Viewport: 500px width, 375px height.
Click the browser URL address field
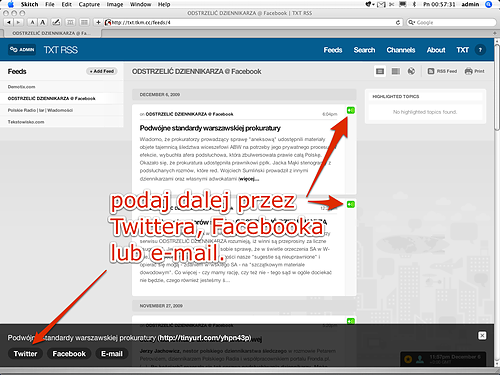(x=253, y=22)
